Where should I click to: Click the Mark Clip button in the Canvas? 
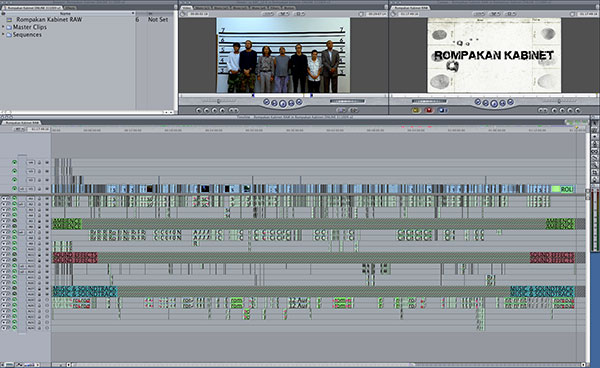pos(570,110)
